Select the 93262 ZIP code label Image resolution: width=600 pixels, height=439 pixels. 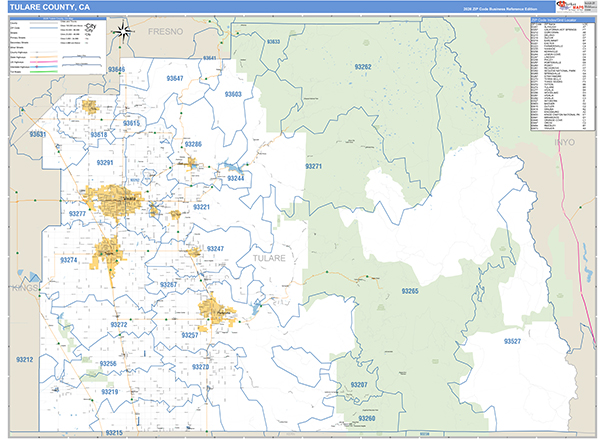click(362, 66)
